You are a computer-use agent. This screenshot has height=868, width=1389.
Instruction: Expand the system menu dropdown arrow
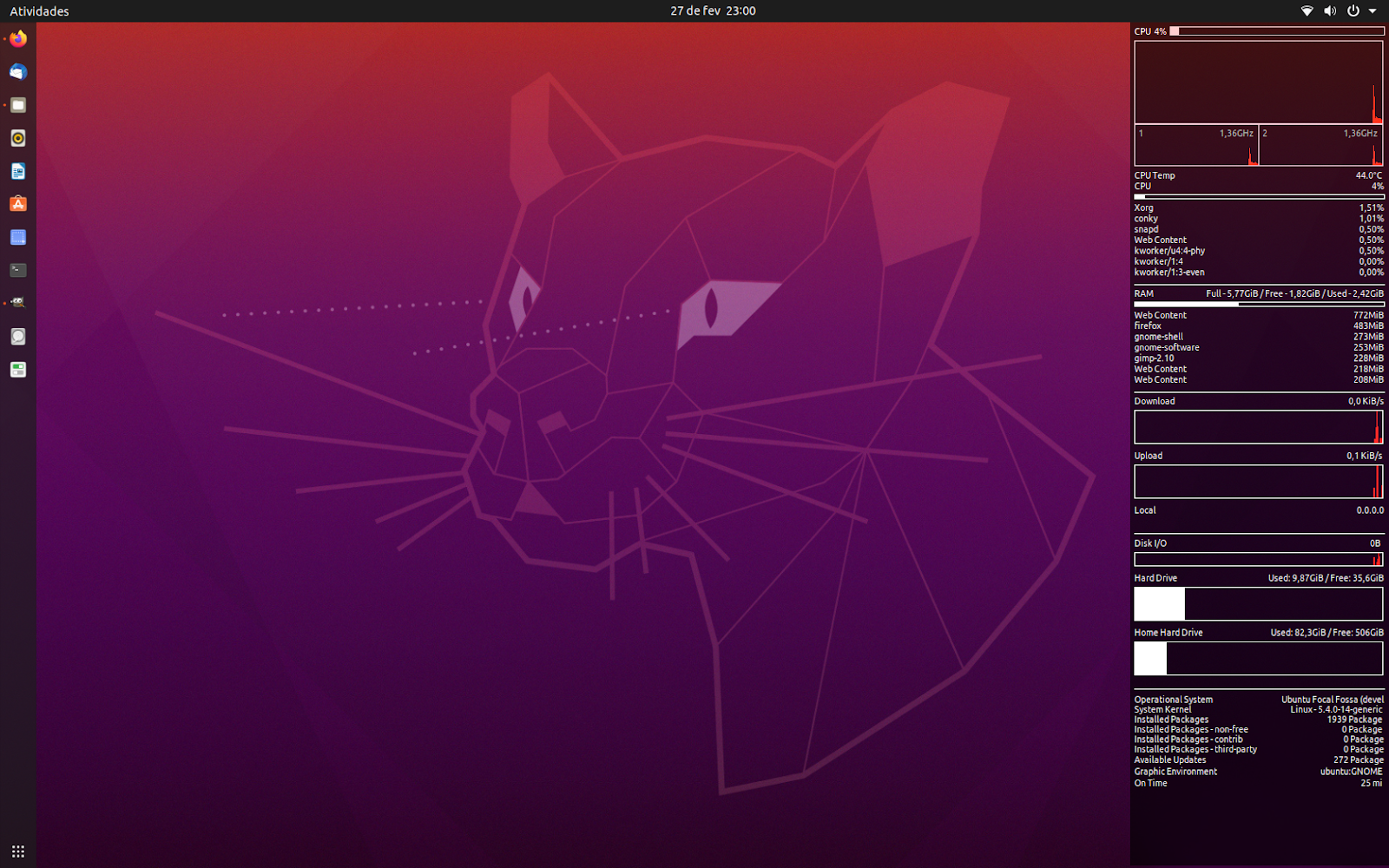coord(1372,11)
